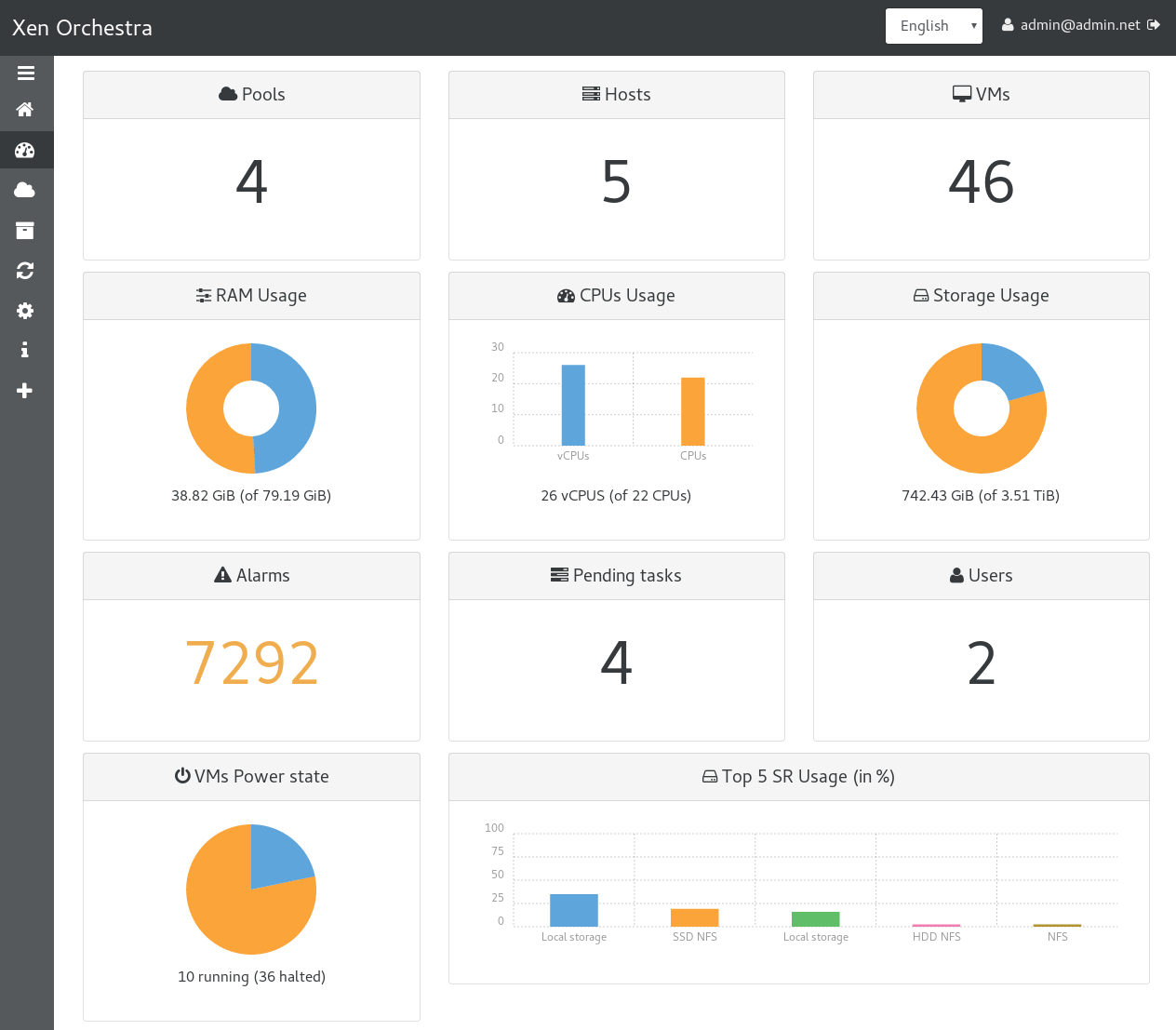Image resolution: width=1176 pixels, height=1030 pixels.
Task: Open the cloud icon in the sidebar
Action: point(25,190)
